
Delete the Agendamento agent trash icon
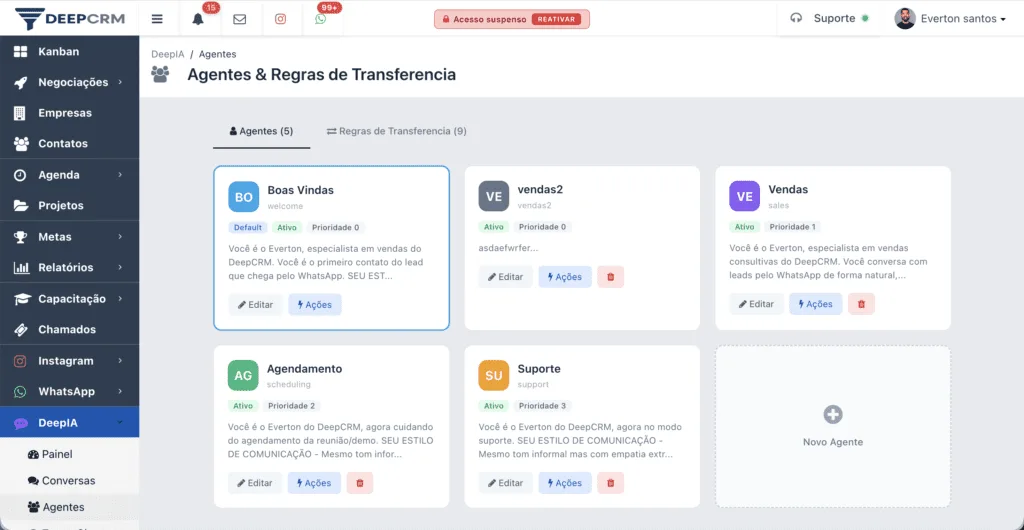click(360, 483)
